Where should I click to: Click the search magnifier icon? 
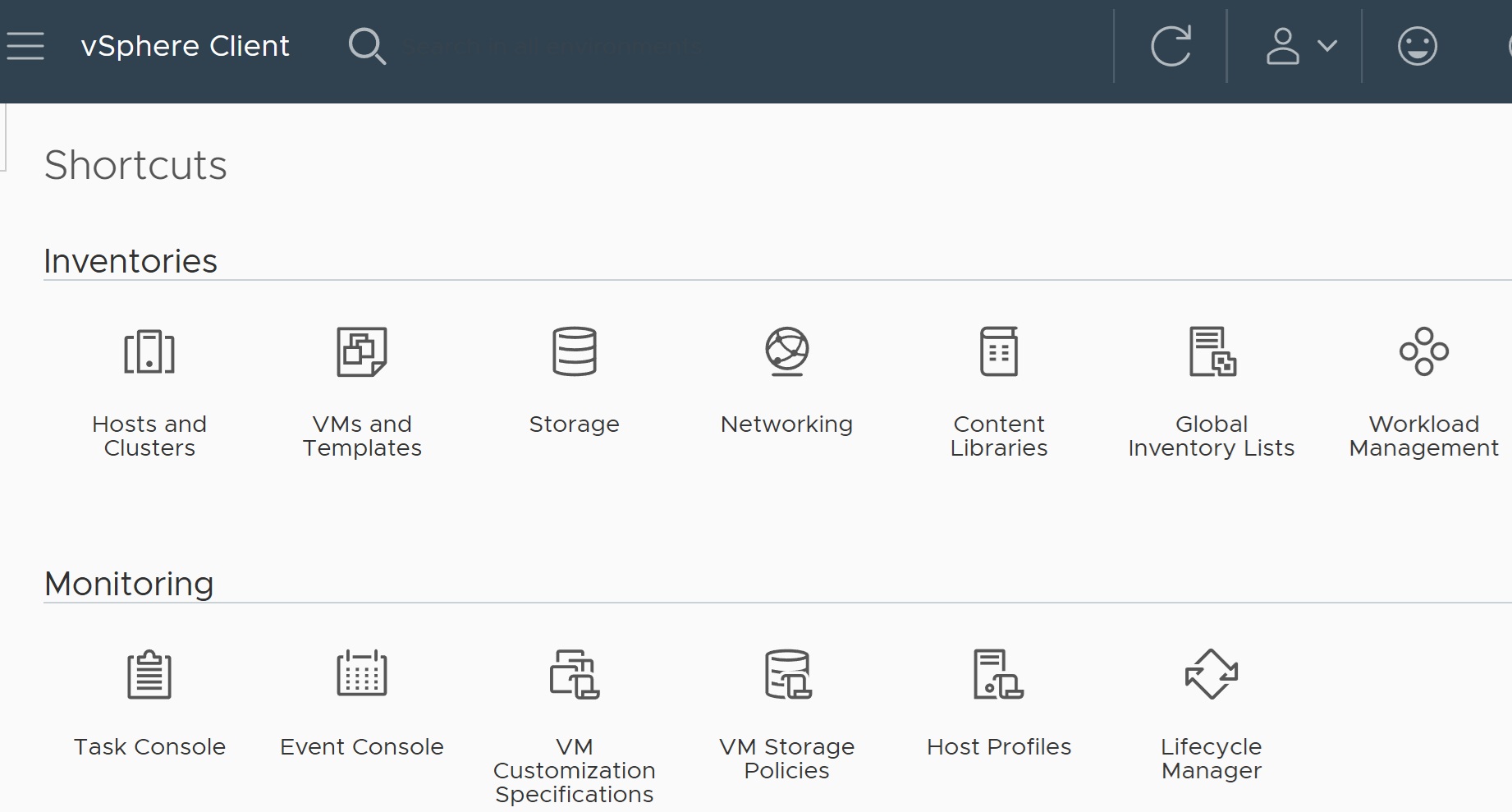click(367, 46)
